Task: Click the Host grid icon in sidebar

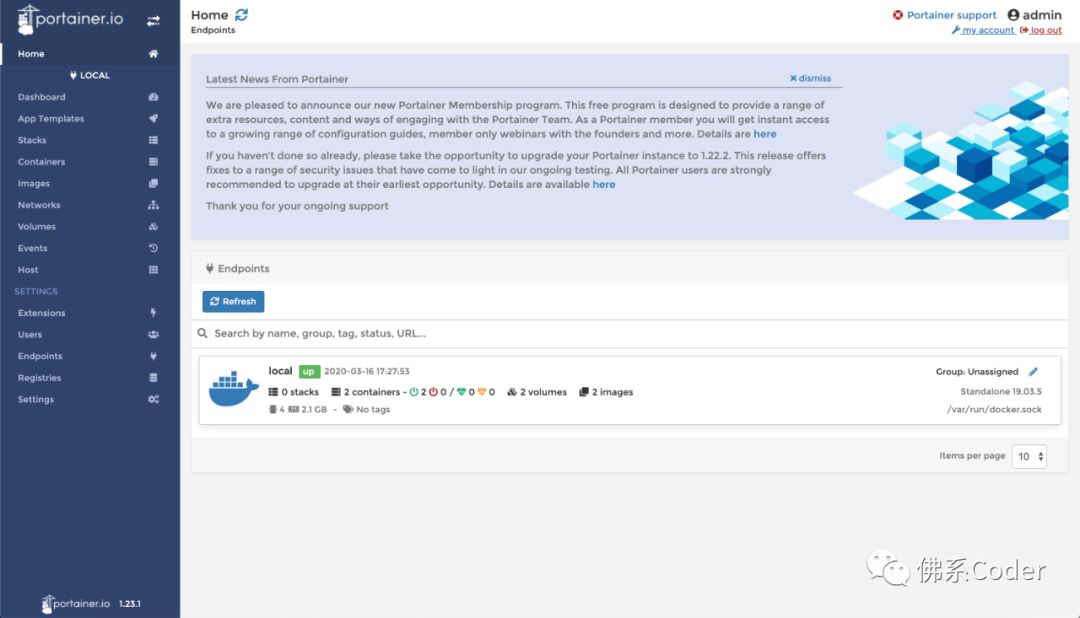Action: 153,269
